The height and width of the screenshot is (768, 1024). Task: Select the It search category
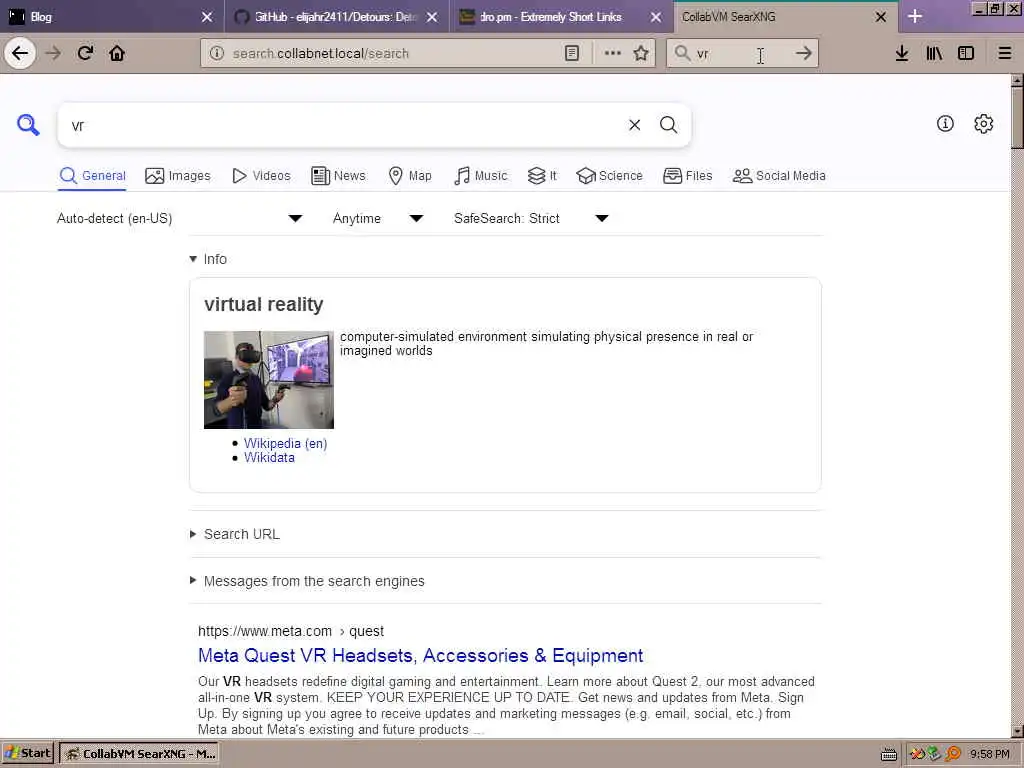pyautogui.click(x=542, y=176)
